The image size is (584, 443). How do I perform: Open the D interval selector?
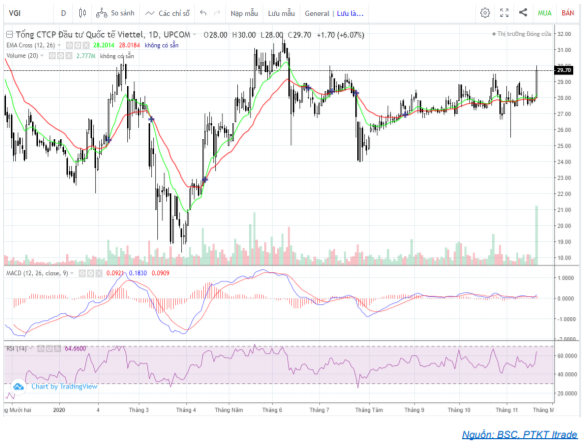click(64, 13)
